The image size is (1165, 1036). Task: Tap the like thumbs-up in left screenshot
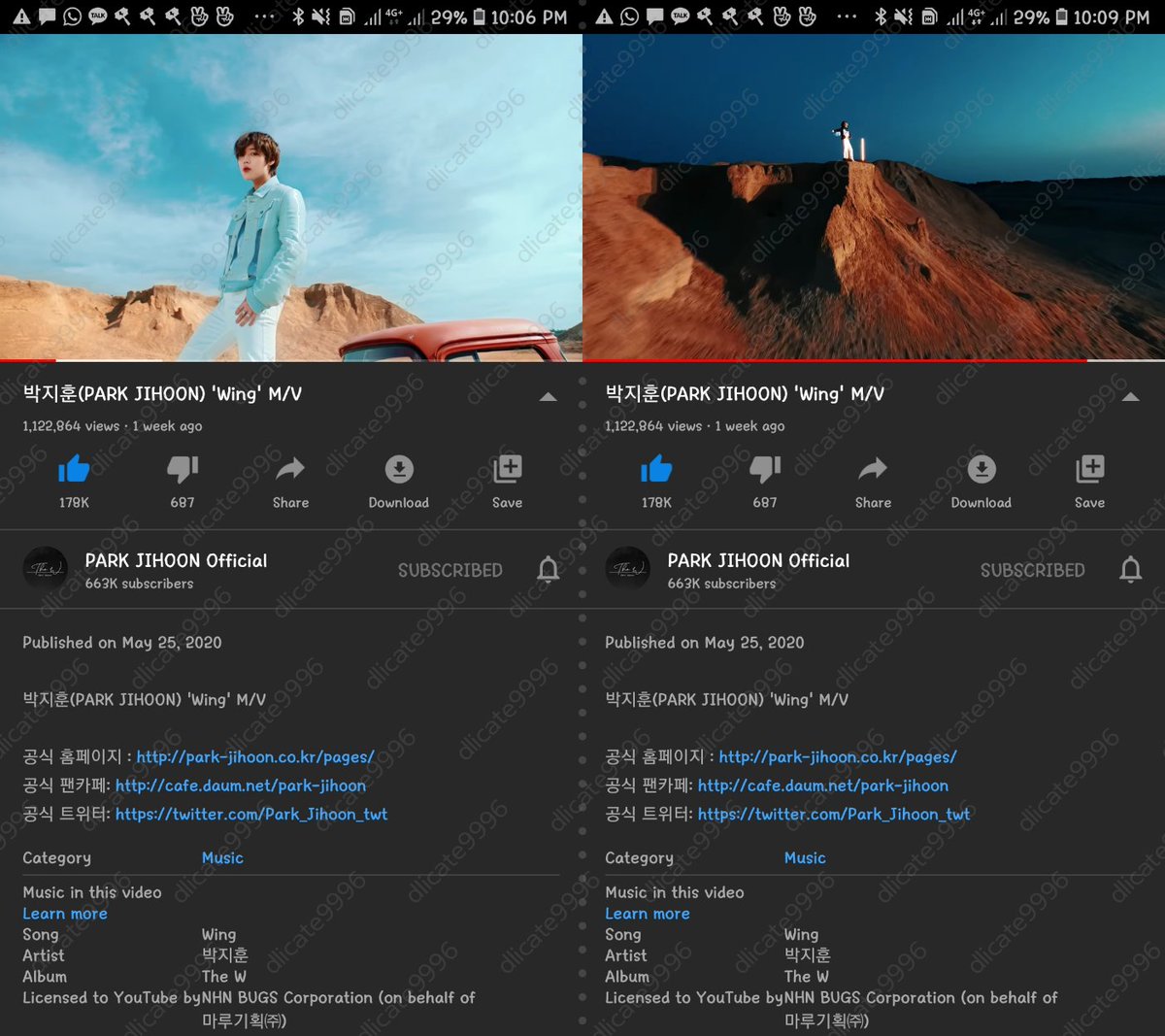(x=74, y=469)
